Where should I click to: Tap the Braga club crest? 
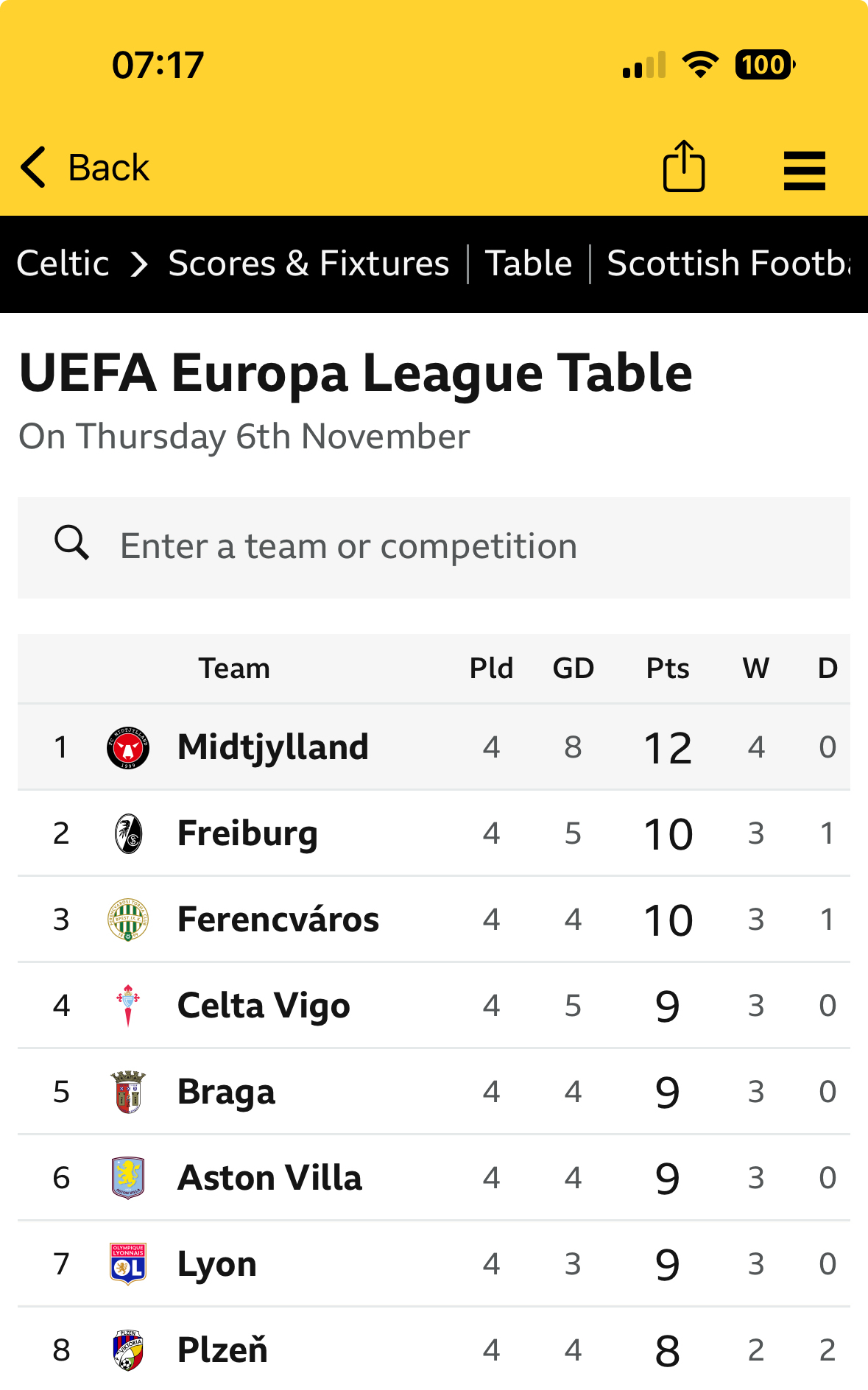coord(128,1092)
